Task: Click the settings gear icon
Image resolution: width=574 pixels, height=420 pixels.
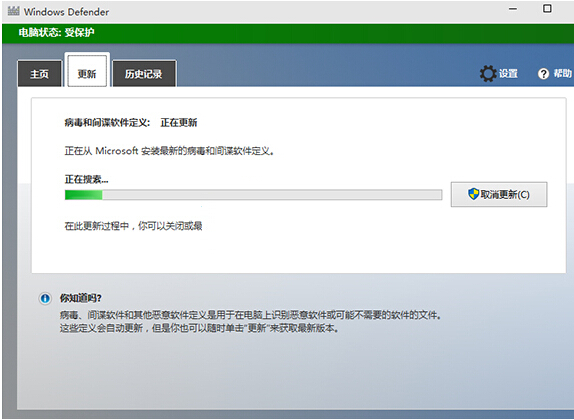Action: pyautogui.click(x=488, y=74)
